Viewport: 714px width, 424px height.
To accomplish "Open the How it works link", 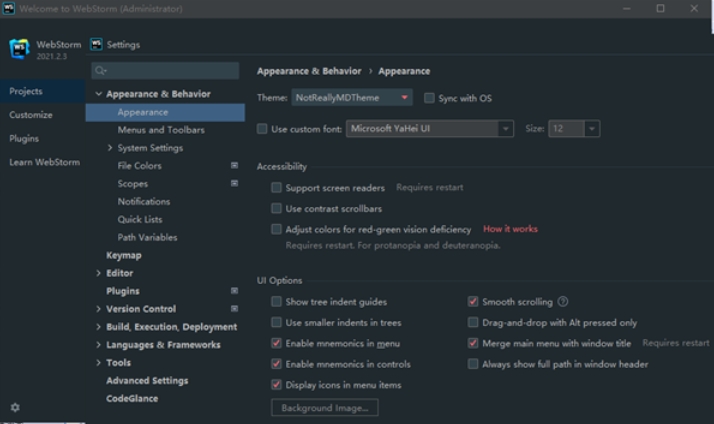I will pyautogui.click(x=510, y=229).
